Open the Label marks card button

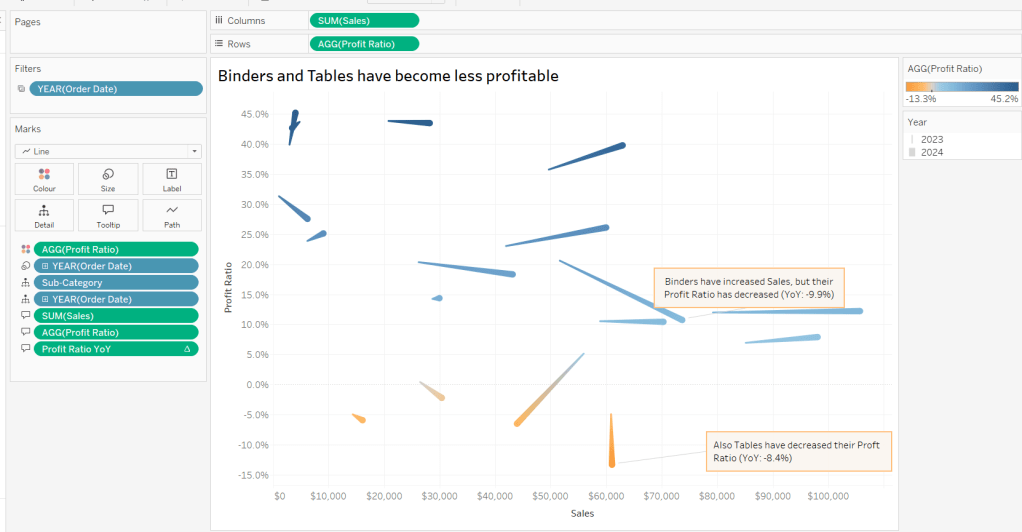coord(172,179)
